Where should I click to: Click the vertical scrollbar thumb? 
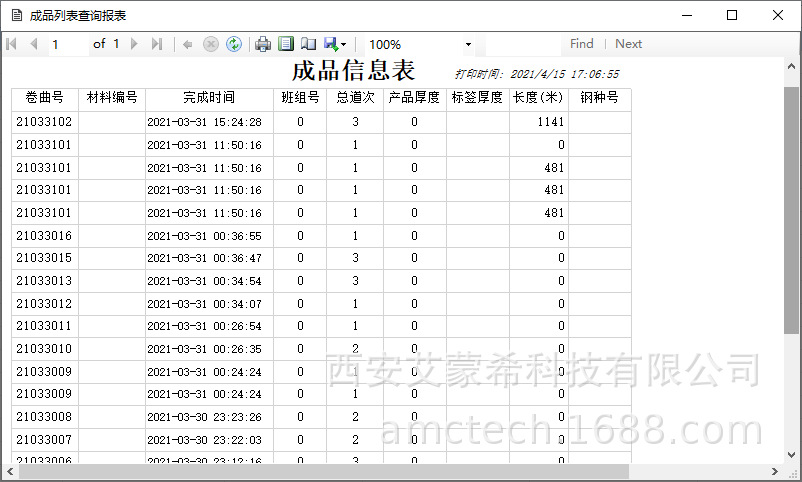[x=792, y=210]
